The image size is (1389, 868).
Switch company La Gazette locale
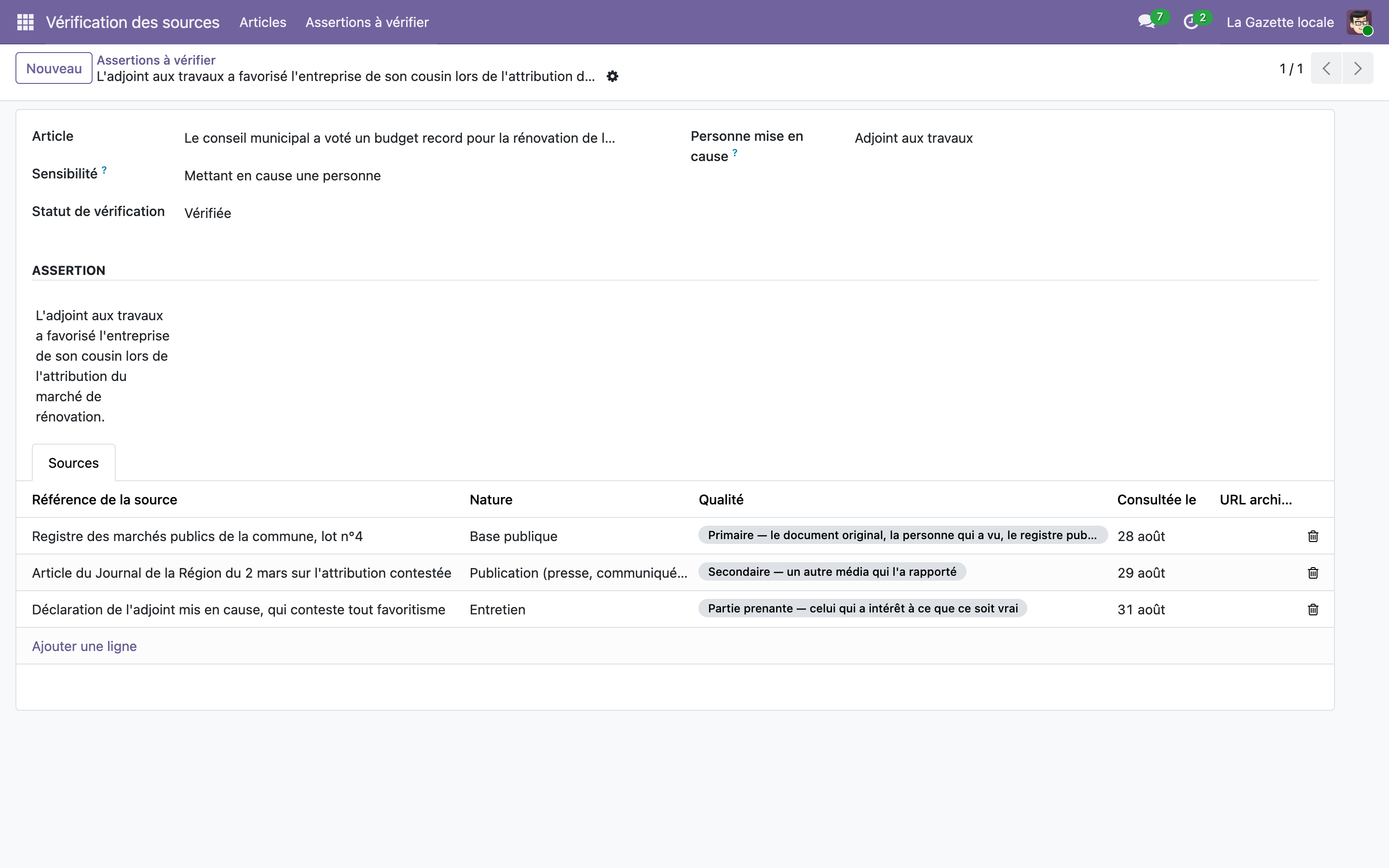(1280, 22)
